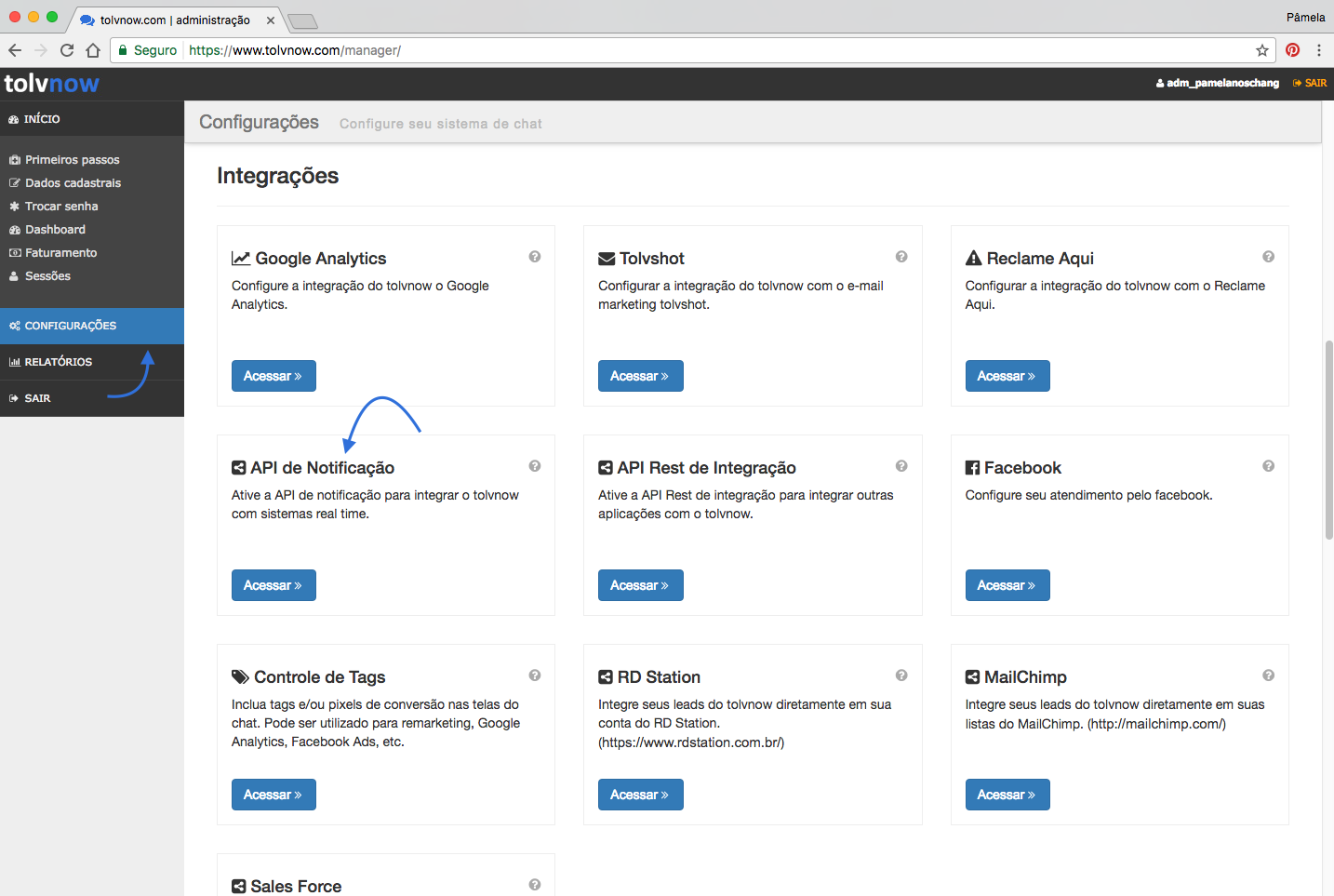Click the help icon on Tolvshot card
Screen dimensions: 1334x896
click(901, 257)
